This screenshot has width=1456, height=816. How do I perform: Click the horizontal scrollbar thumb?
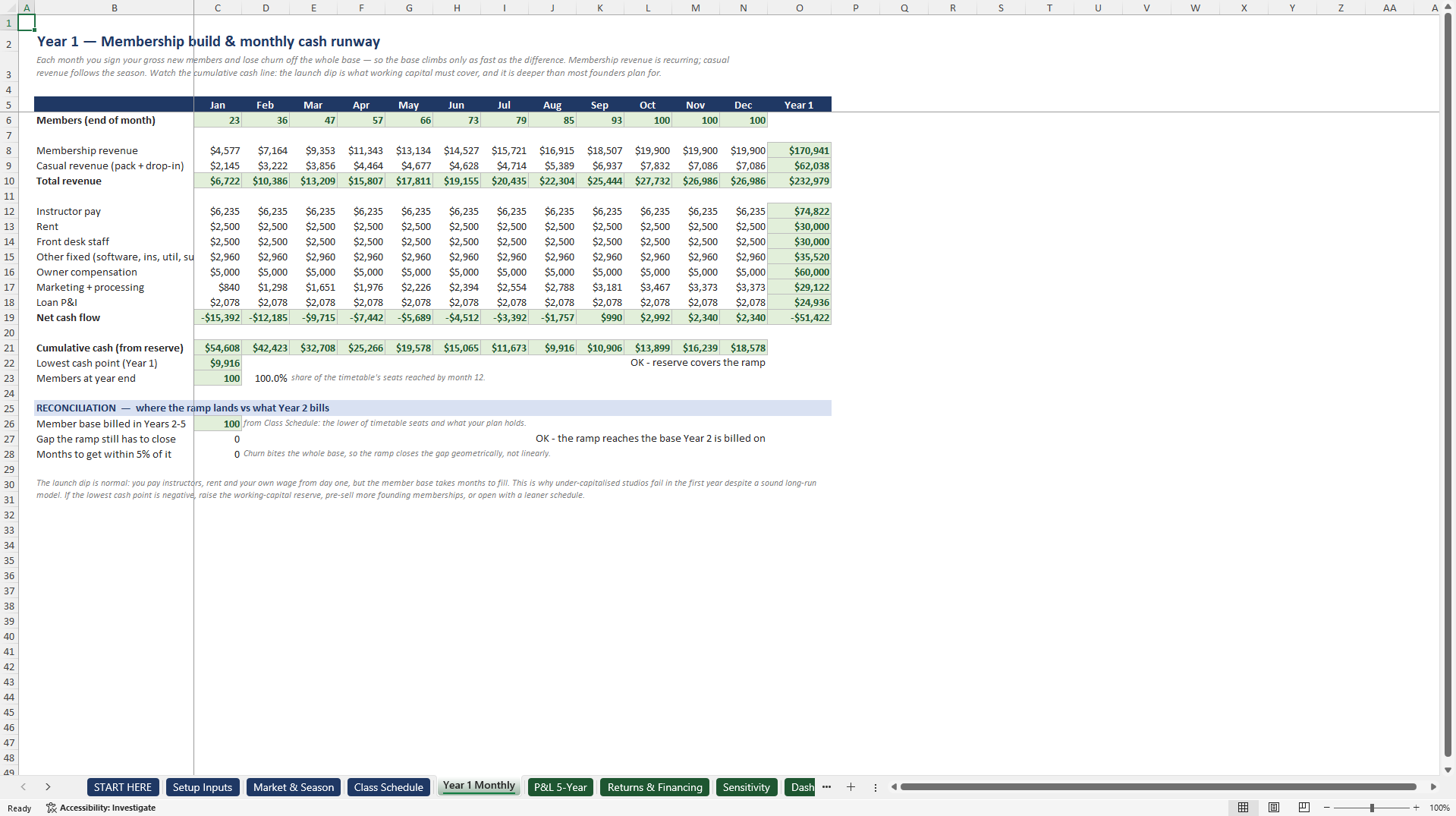1159,787
